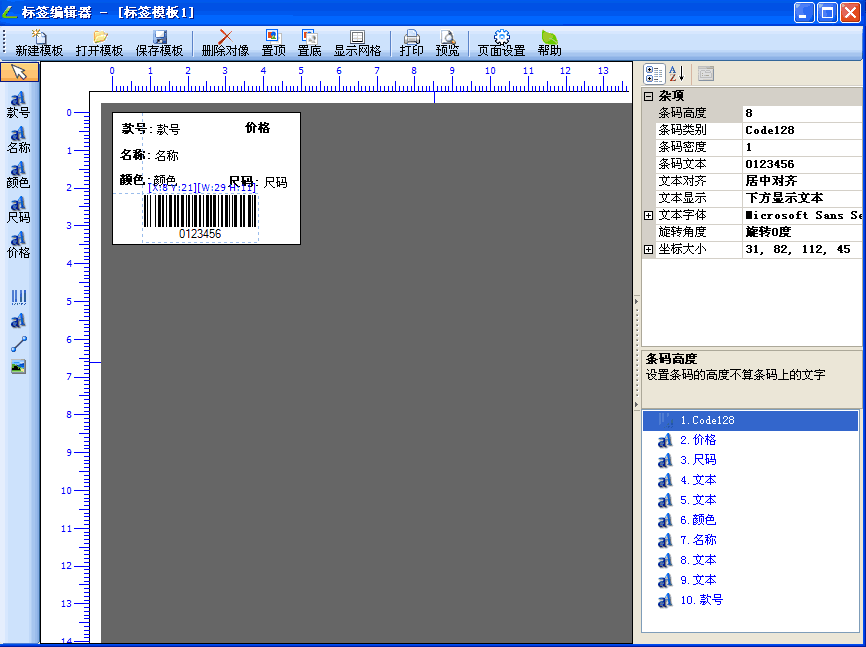
Task: Expand the 文本字体 font property
Action: 648,215
